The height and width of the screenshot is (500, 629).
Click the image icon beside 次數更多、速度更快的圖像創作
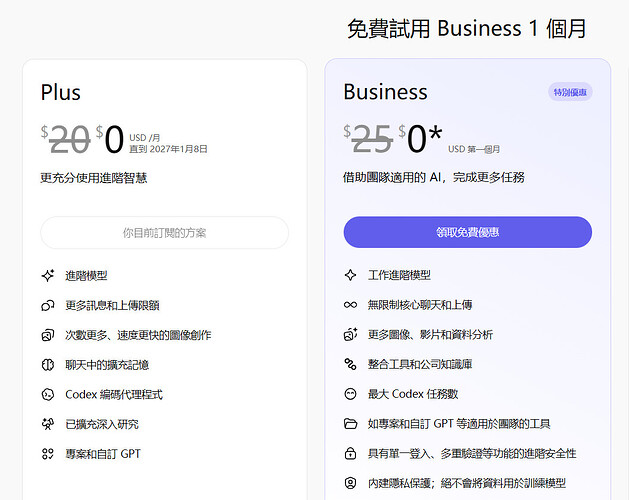click(x=48, y=335)
